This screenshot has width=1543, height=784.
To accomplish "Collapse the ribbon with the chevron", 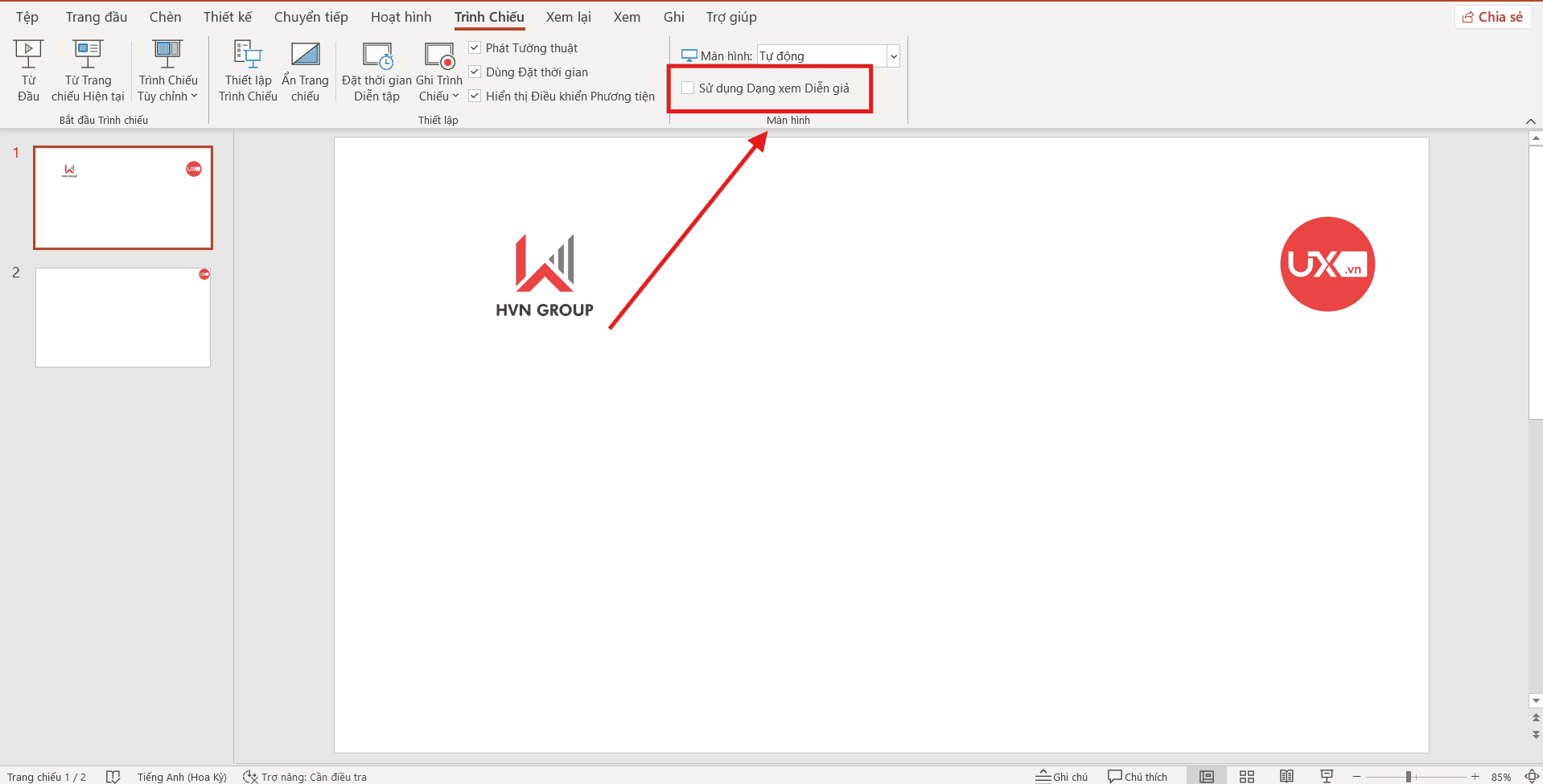I will tap(1531, 121).
